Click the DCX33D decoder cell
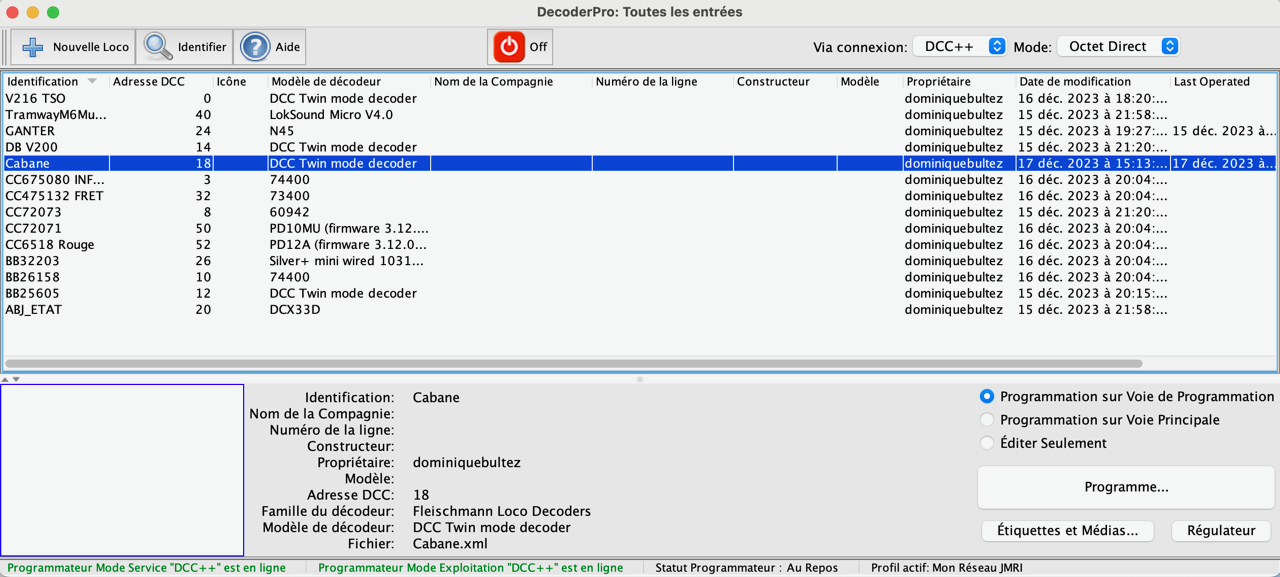 pyautogui.click(x=349, y=310)
